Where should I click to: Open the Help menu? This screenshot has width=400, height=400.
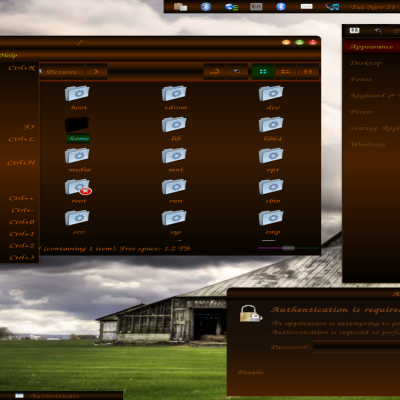click(8, 55)
